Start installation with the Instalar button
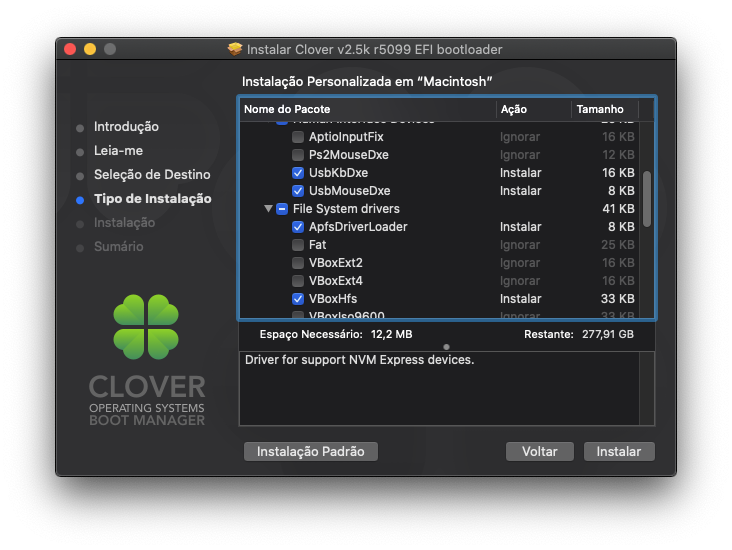Viewport: 732px width, 550px height. [619, 451]
